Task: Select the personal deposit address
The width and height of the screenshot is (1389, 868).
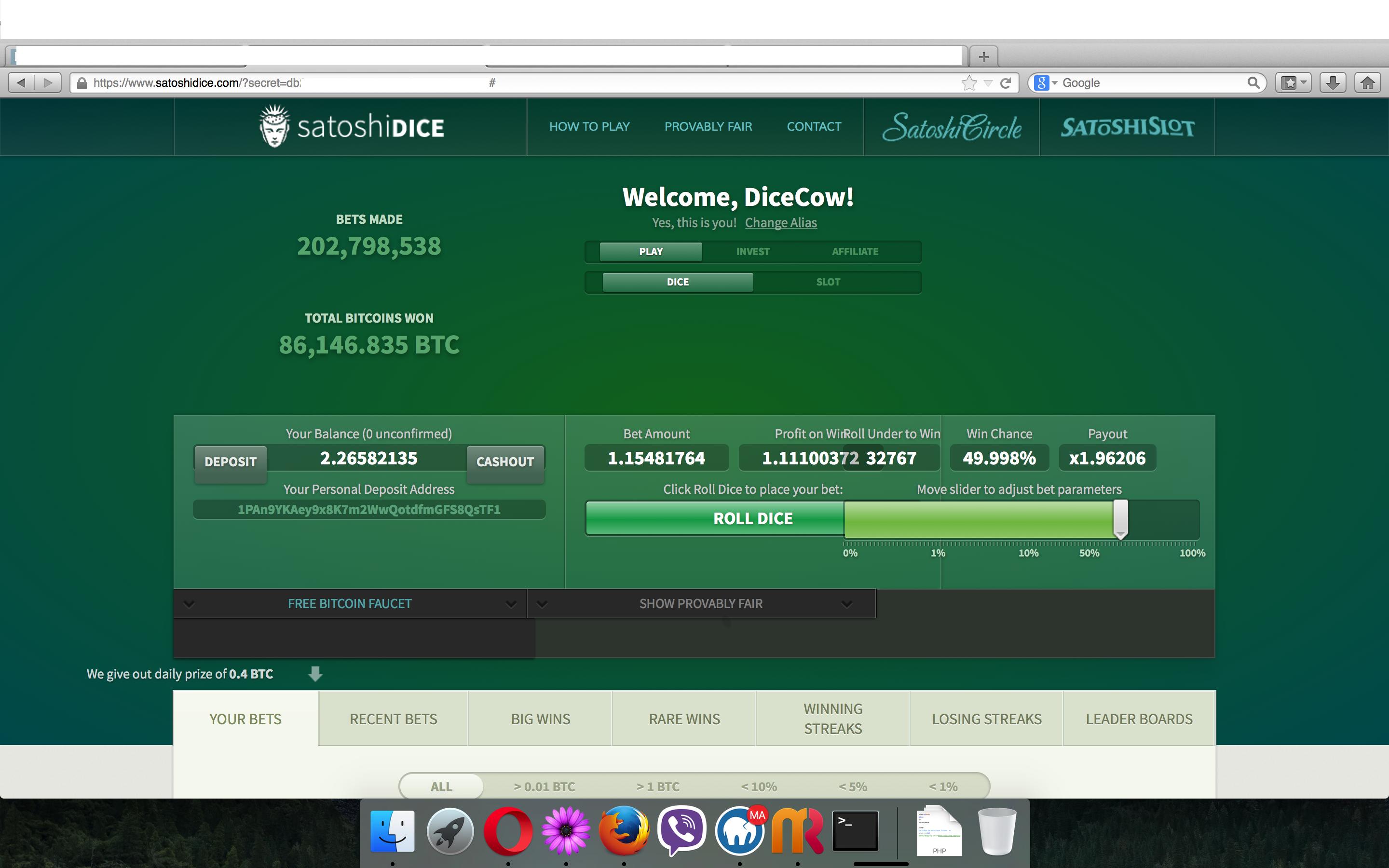Action: point(369,510)
